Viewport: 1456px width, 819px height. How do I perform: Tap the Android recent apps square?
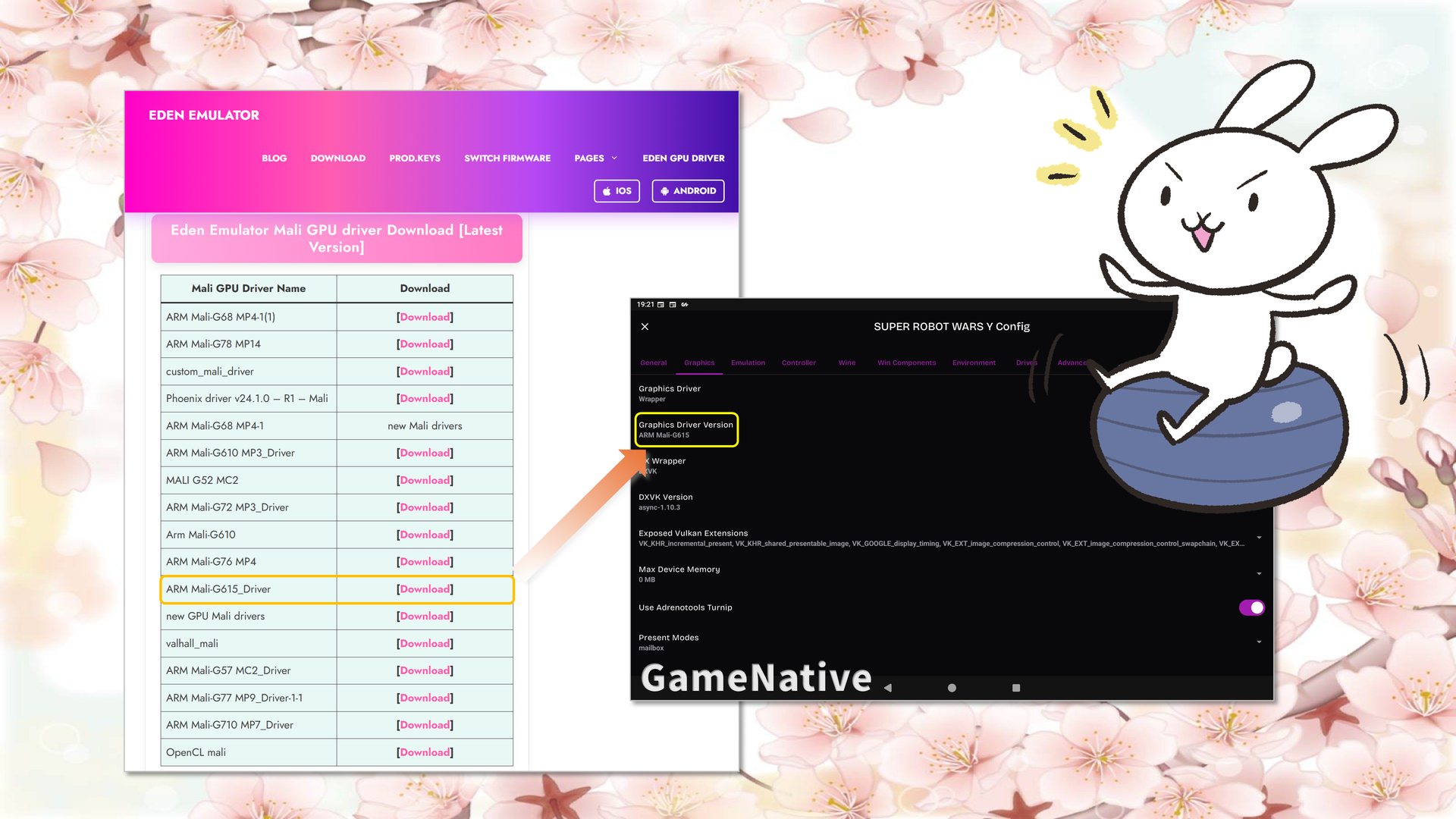pos(1016,688)
